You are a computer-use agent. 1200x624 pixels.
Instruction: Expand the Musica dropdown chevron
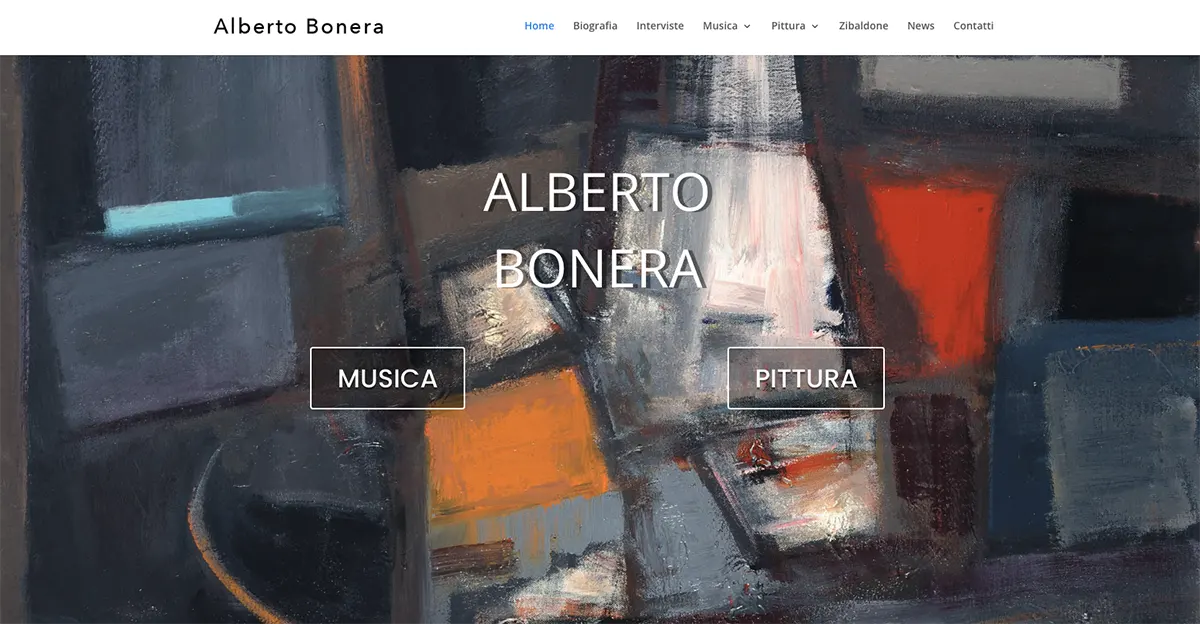(x=747, y=27)
